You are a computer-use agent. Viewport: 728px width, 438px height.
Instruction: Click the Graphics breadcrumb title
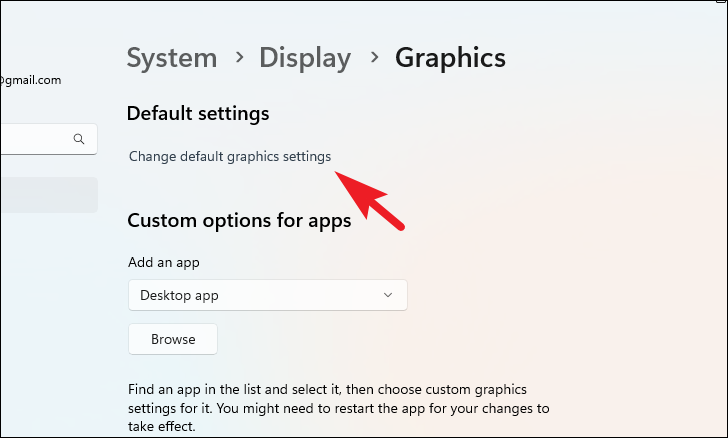pos(450,59)
